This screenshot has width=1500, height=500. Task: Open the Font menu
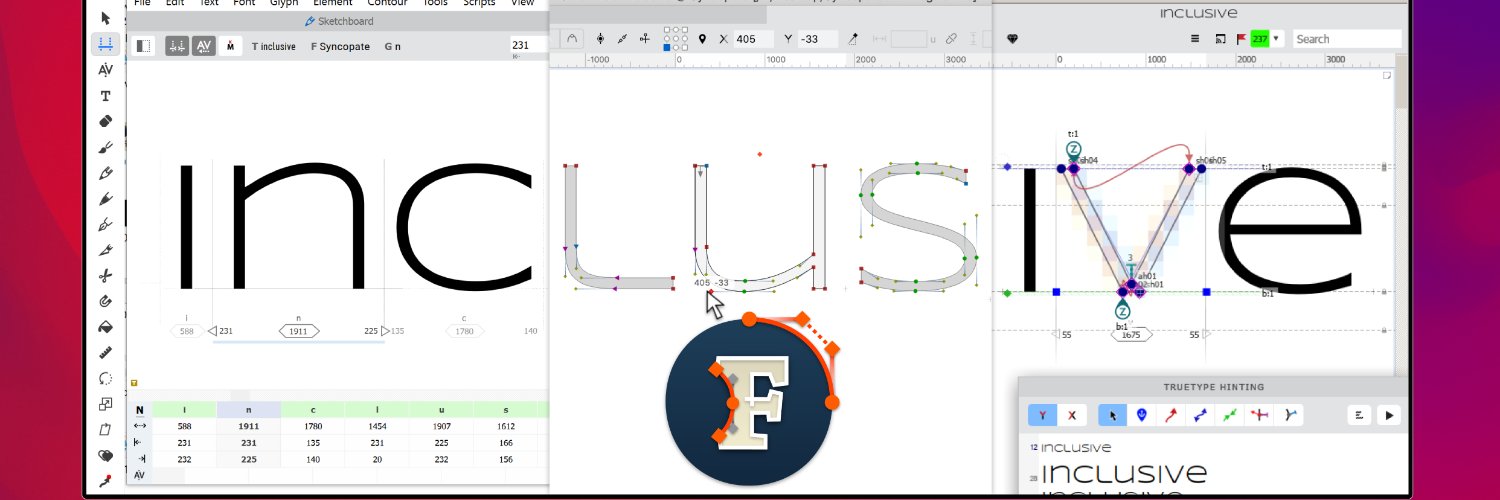(244, 3)
